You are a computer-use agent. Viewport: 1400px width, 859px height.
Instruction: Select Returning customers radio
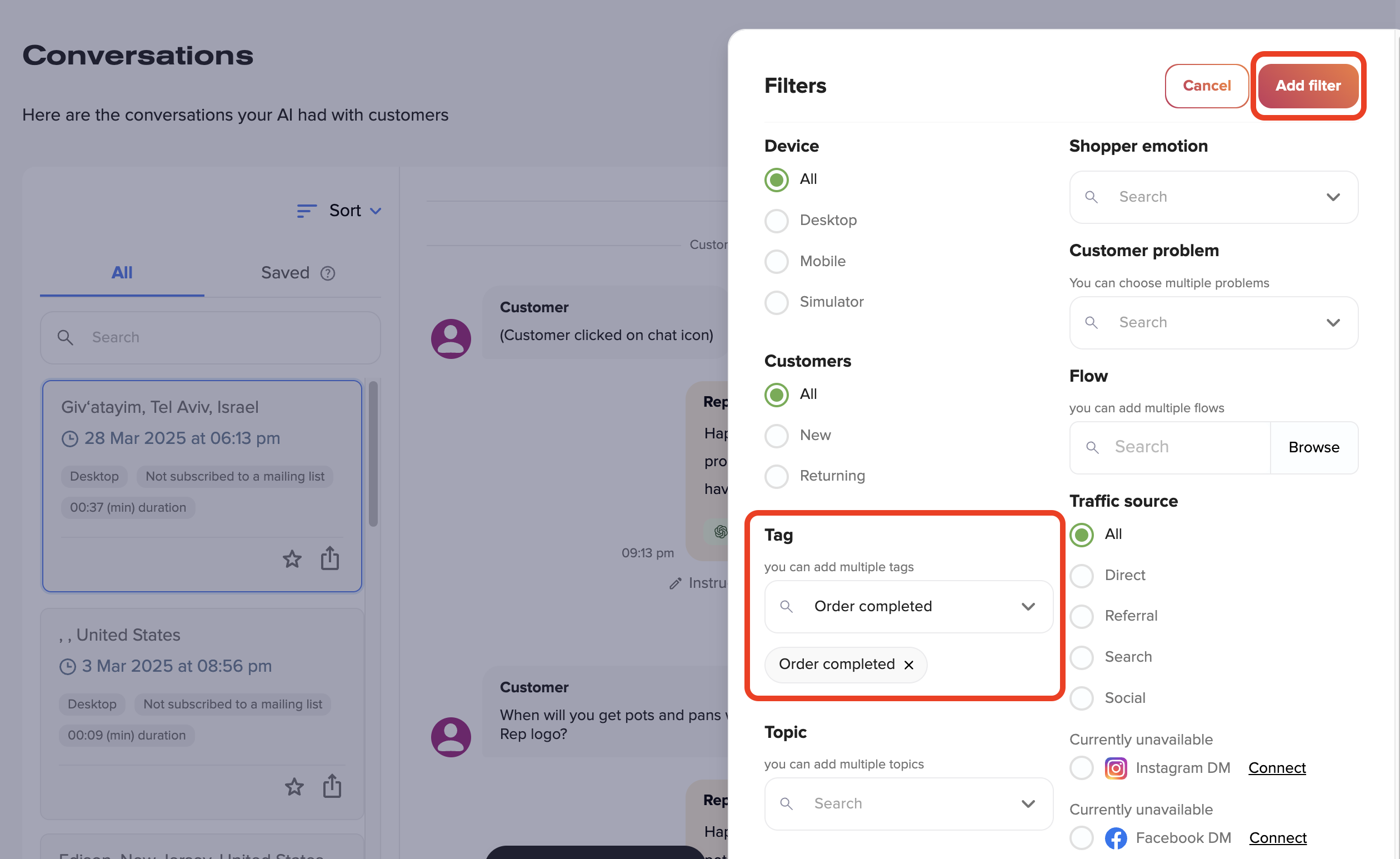click(776, 476)
